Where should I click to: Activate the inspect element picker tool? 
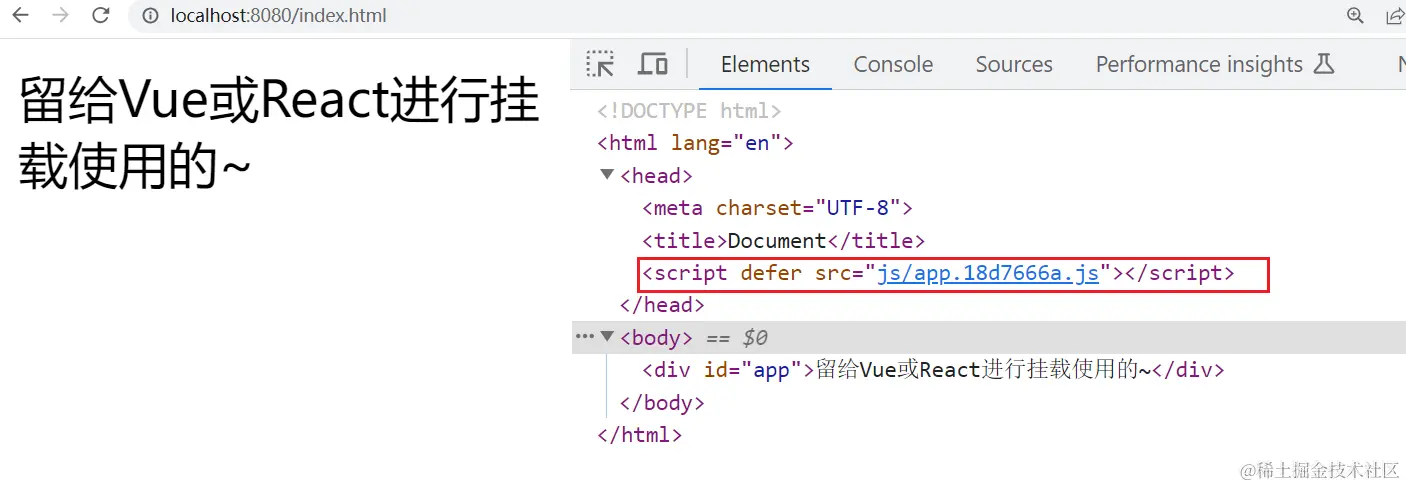(x=600, y=64)
